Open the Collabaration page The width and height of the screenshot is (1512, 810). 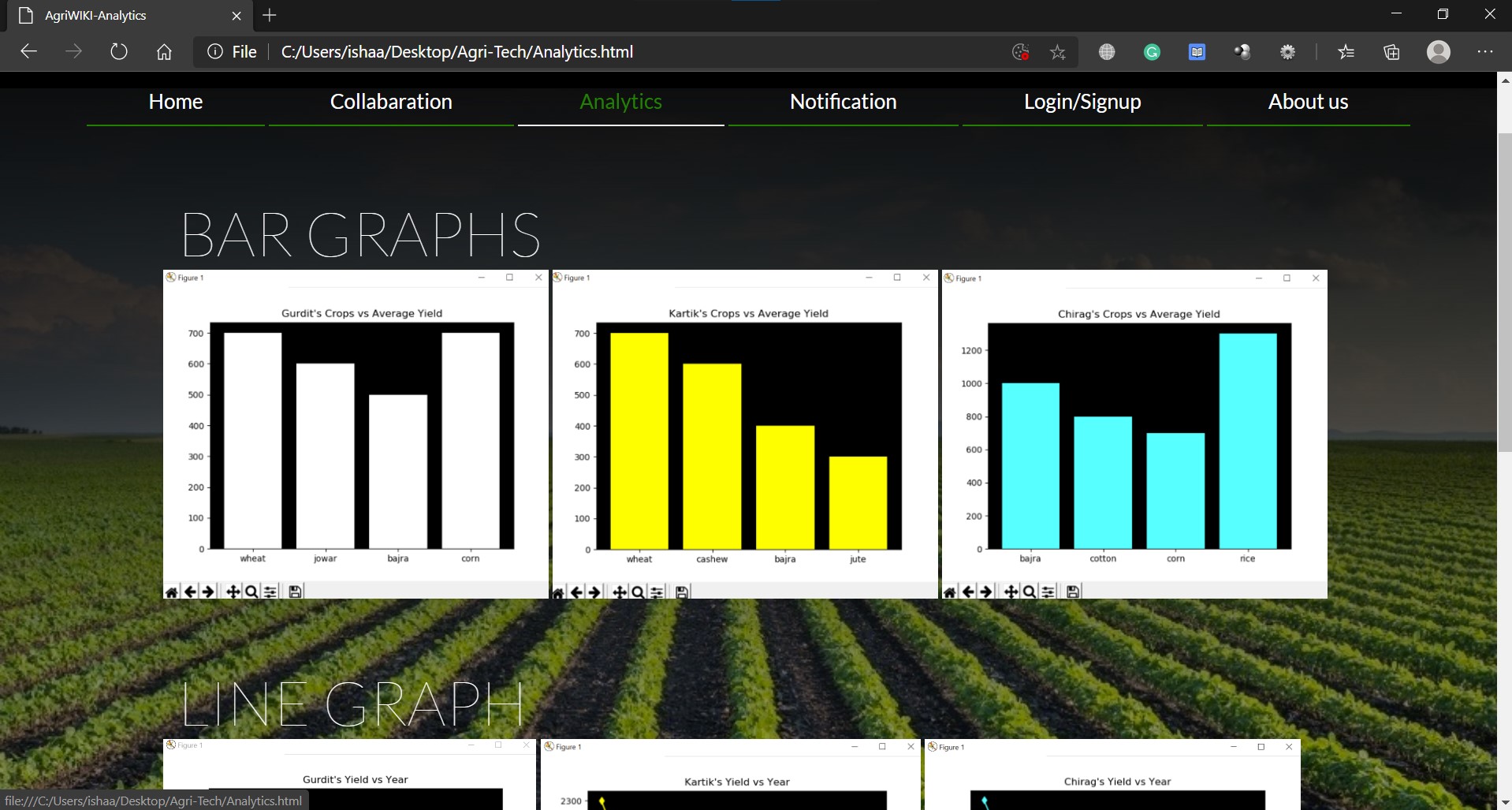tap(391, 102)
